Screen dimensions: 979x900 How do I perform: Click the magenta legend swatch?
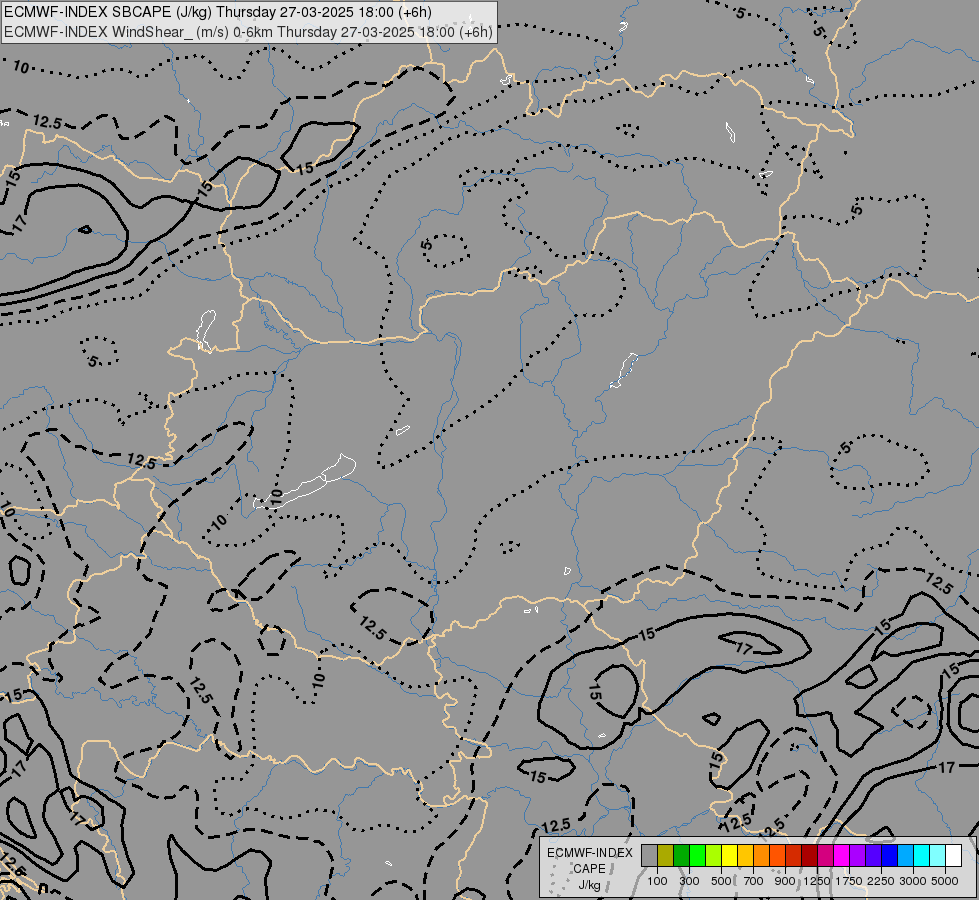tap(842, 856)
